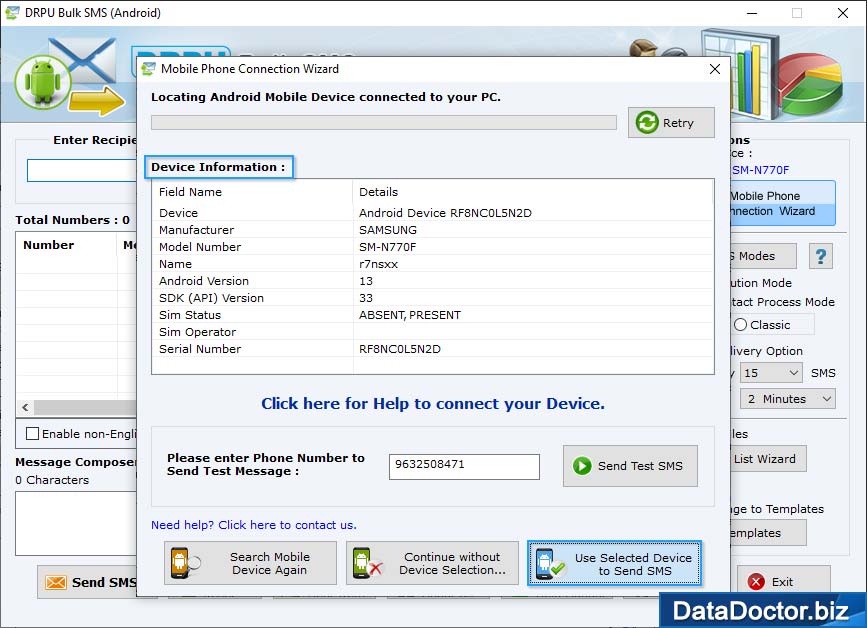The image size is (867, 628).
Task: Select the Serial Number row
Action: (432, 349)
